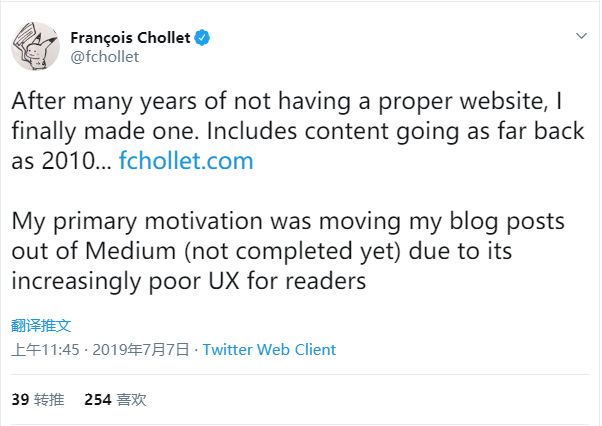Click the 2019年7月7日 date text
This screenshot has height=426, width=602.
click(141, 350)
